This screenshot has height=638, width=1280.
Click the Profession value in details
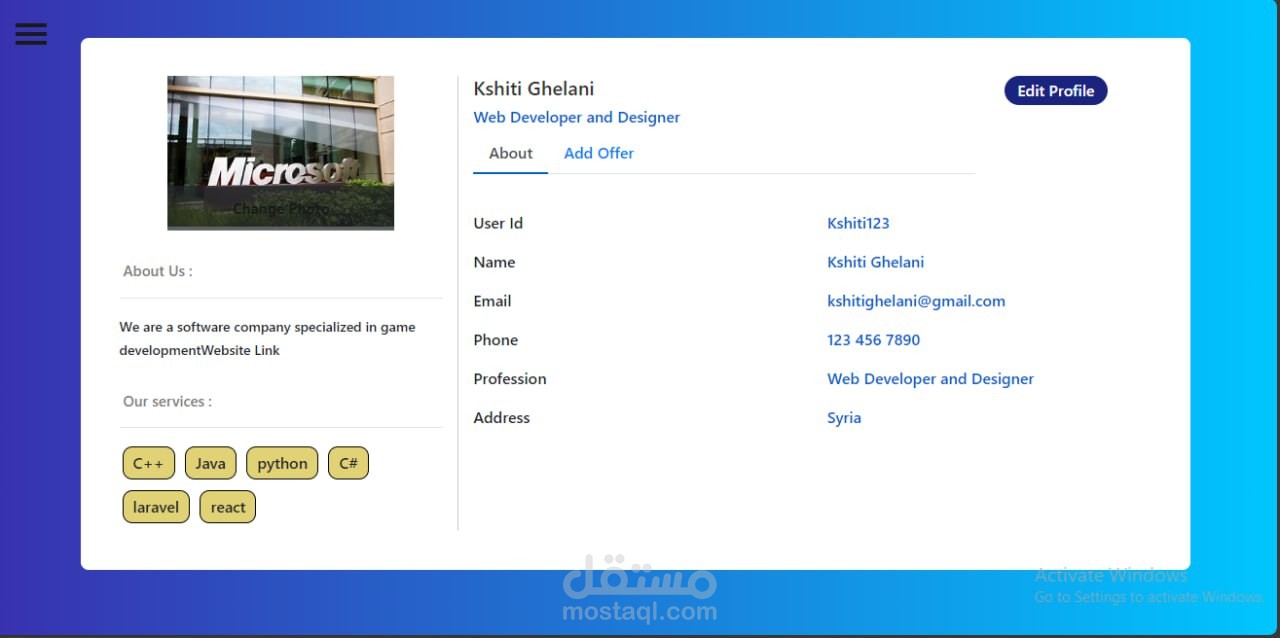pyautogui.click(x=930, y=379)
